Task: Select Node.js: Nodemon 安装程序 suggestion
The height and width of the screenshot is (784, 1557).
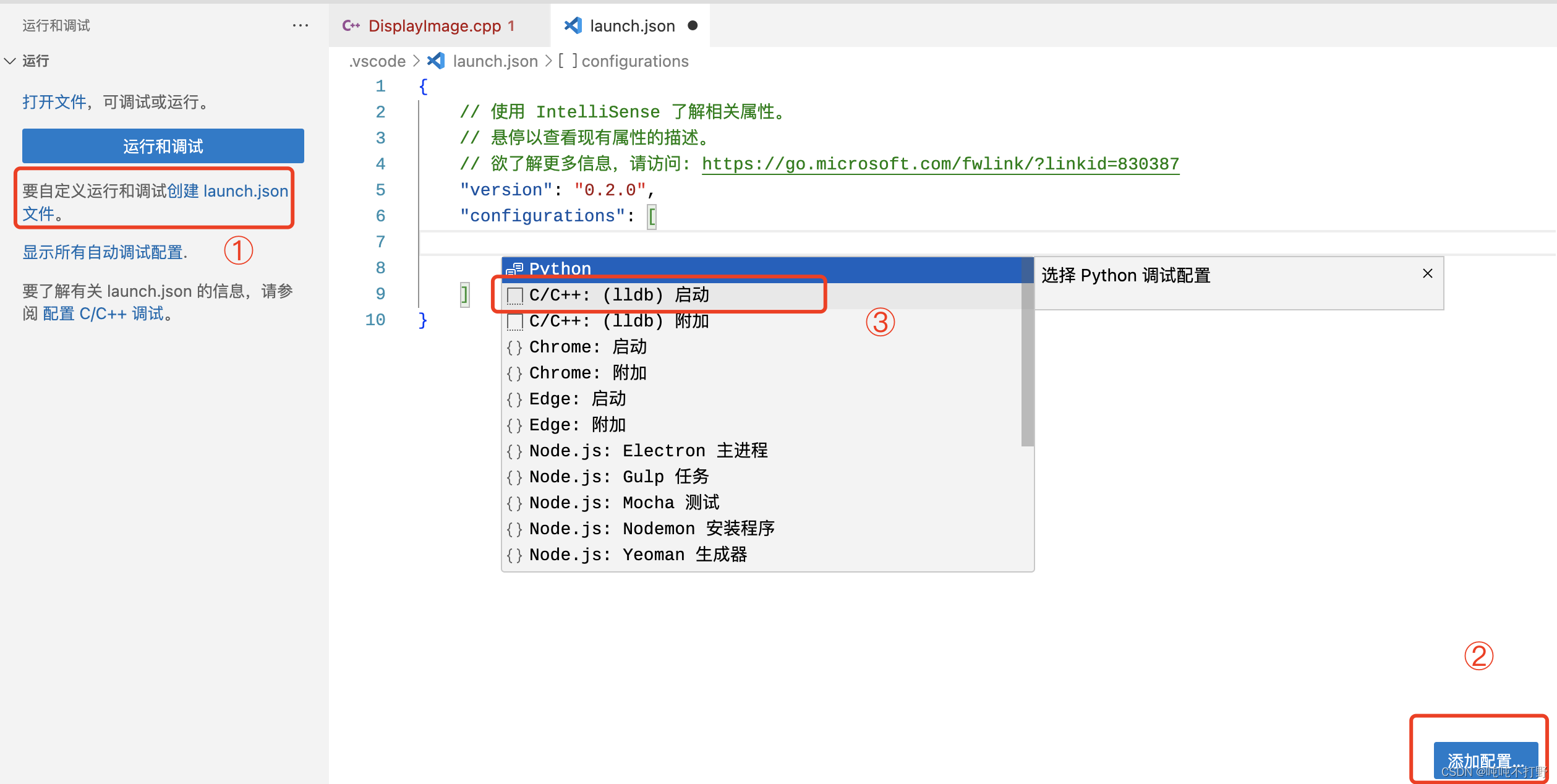Action: tap(762, 529)
